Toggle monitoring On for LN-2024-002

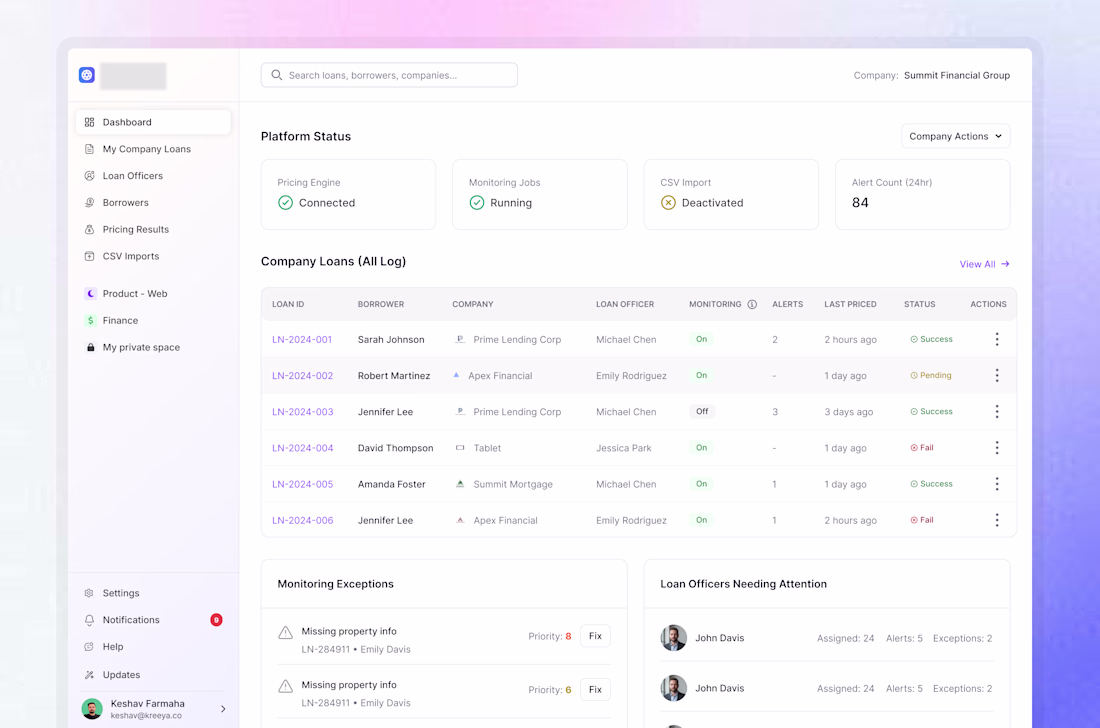(x=702, y=375)
